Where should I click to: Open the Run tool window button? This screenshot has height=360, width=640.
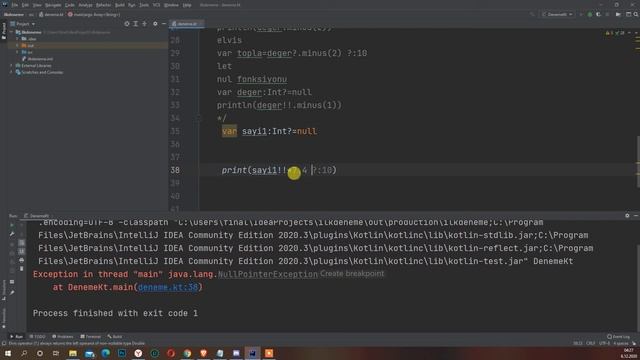click(16, 337)
